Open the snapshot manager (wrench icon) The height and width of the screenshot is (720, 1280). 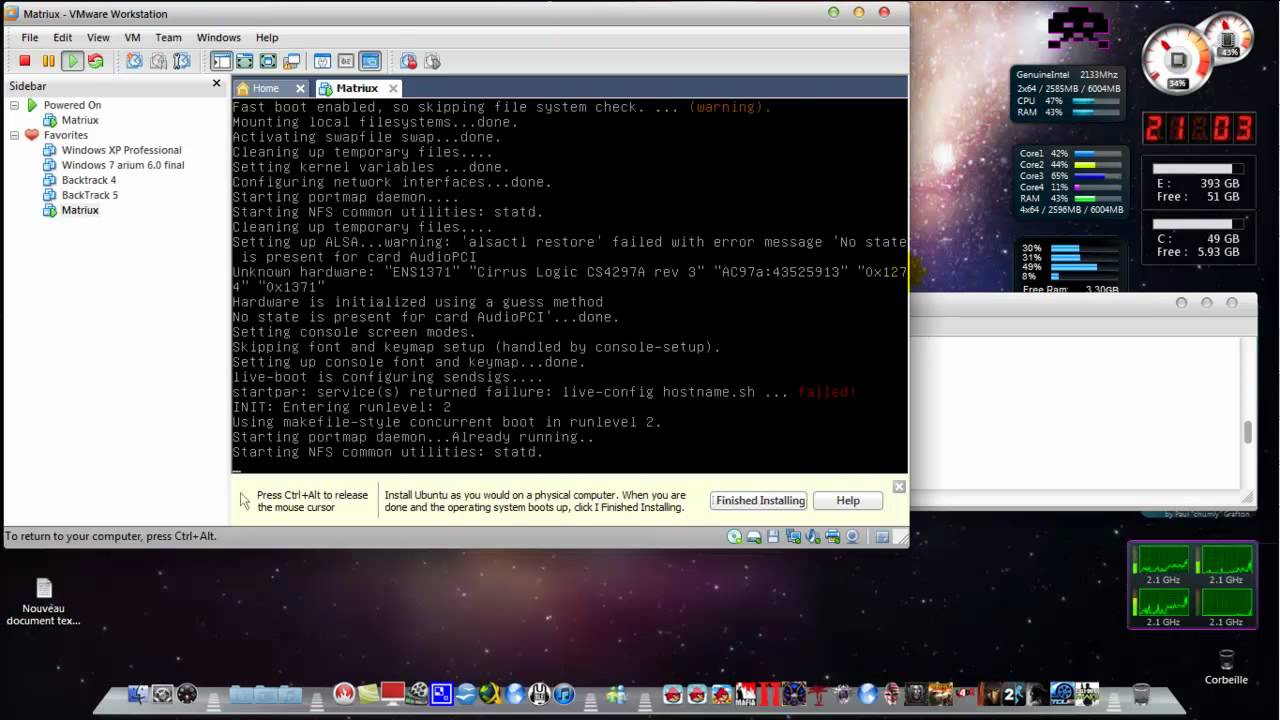182,61
